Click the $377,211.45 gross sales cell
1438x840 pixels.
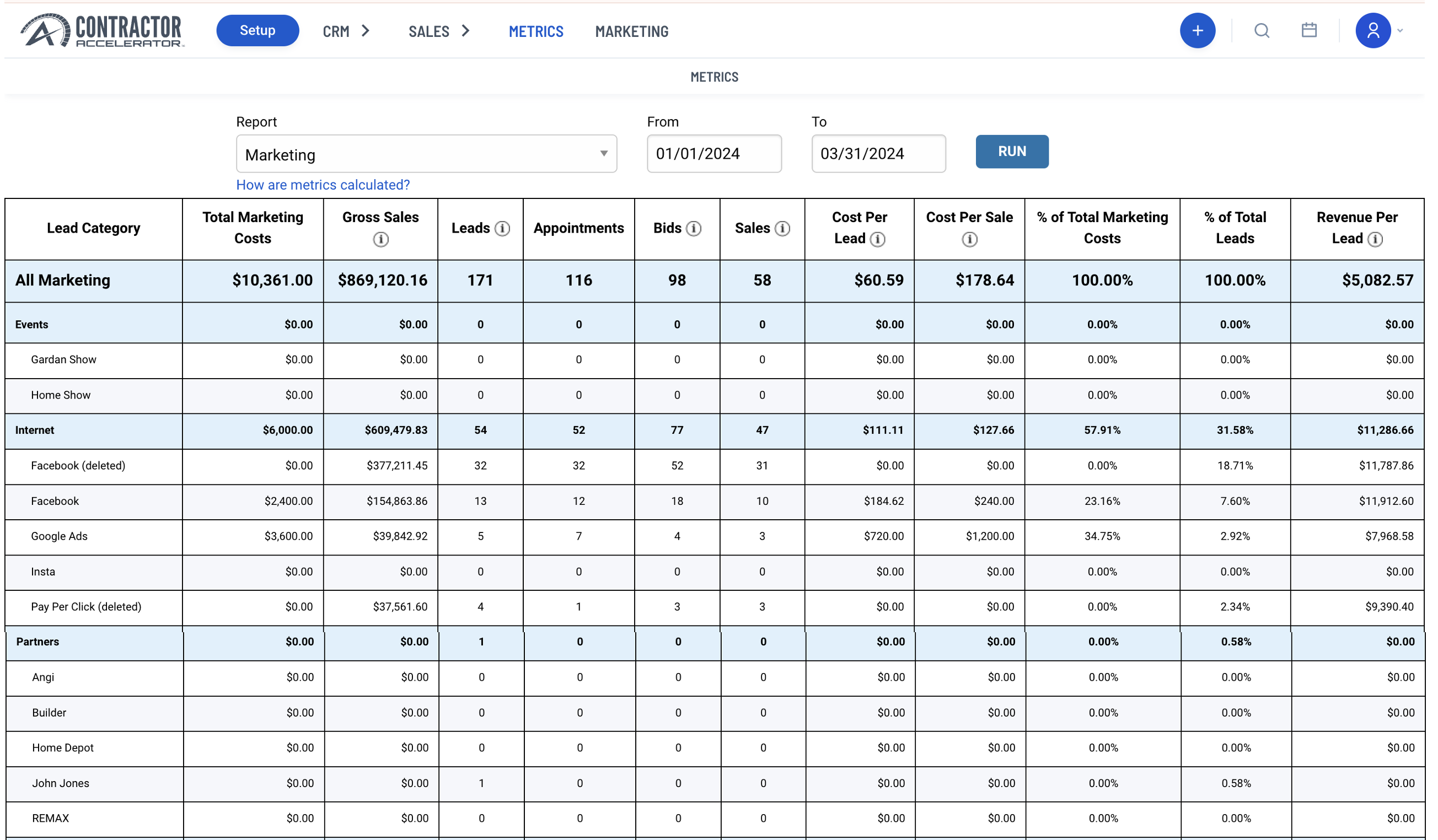[x=396, y=465]
